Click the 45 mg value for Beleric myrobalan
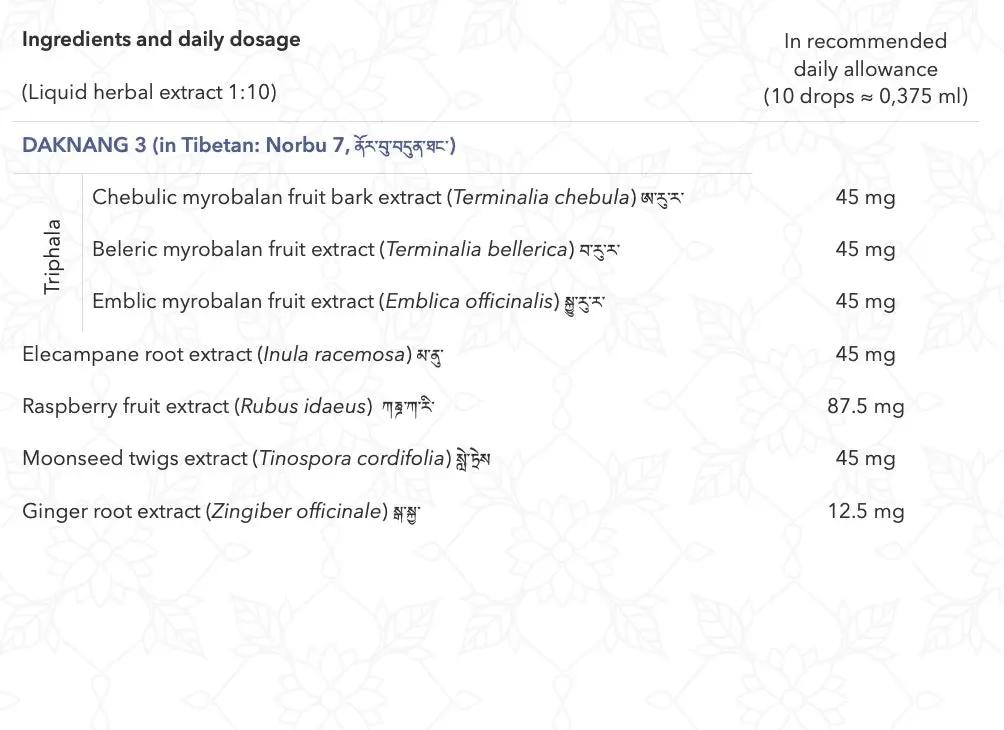 (x=865, y=249)
